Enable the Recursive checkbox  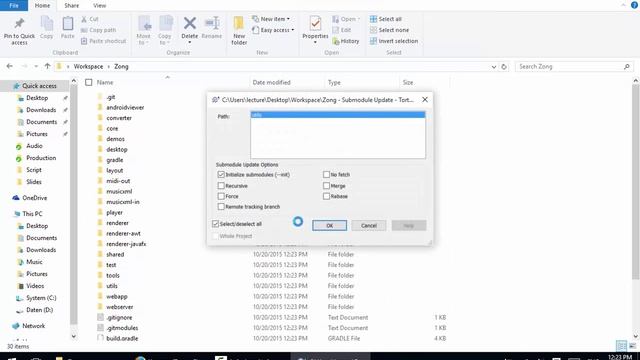[x=221, y=185]
